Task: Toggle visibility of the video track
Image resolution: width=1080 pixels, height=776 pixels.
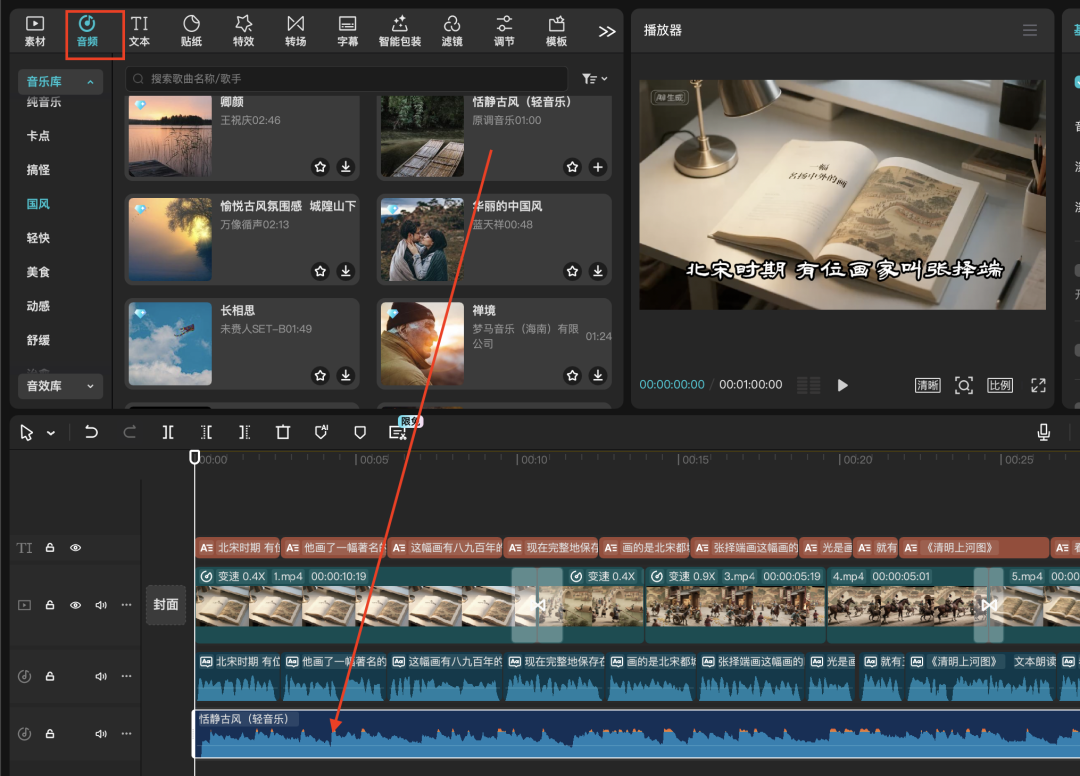Action: [75, 605]
